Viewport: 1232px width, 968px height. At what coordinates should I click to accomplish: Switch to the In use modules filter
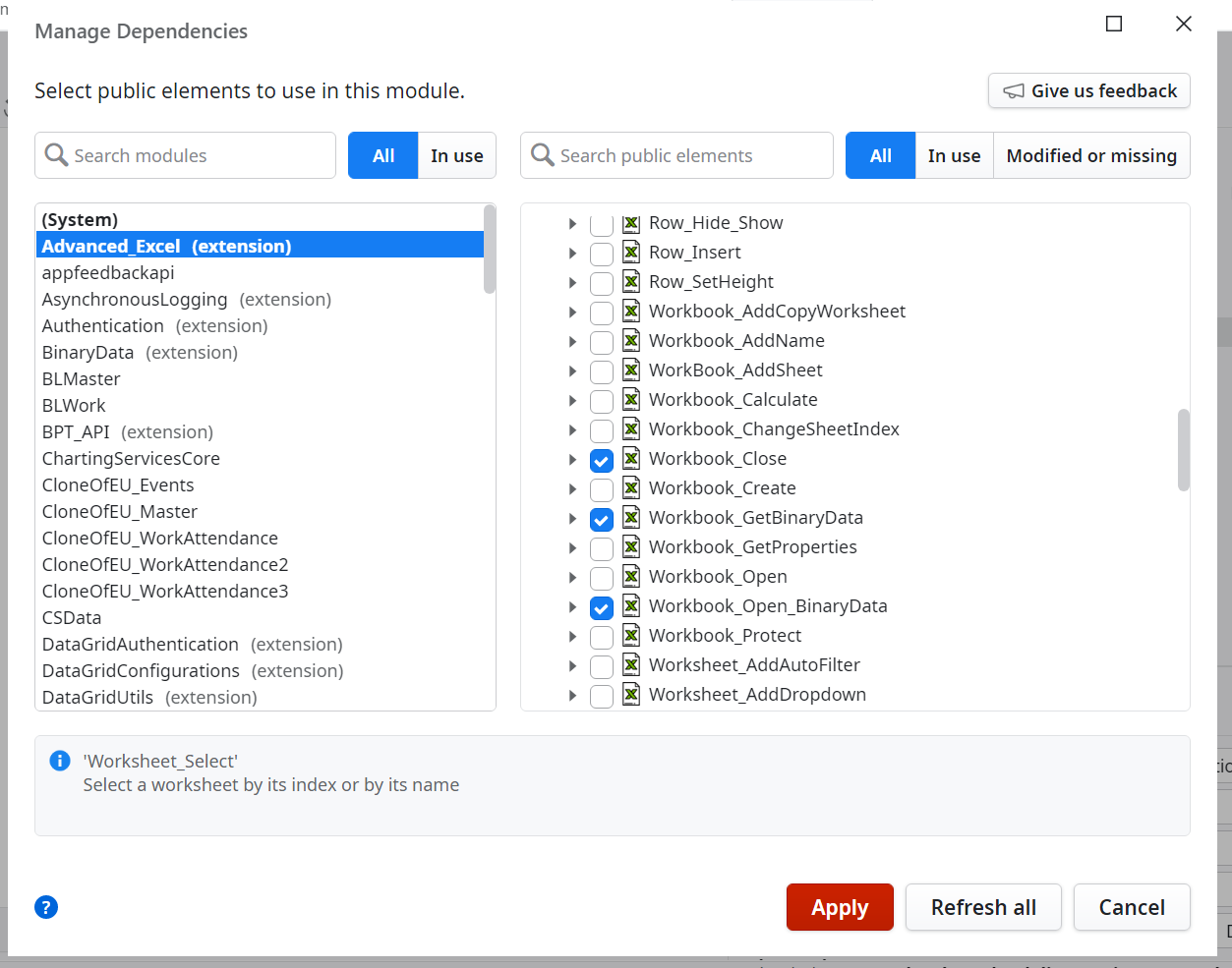click(456, 155)
